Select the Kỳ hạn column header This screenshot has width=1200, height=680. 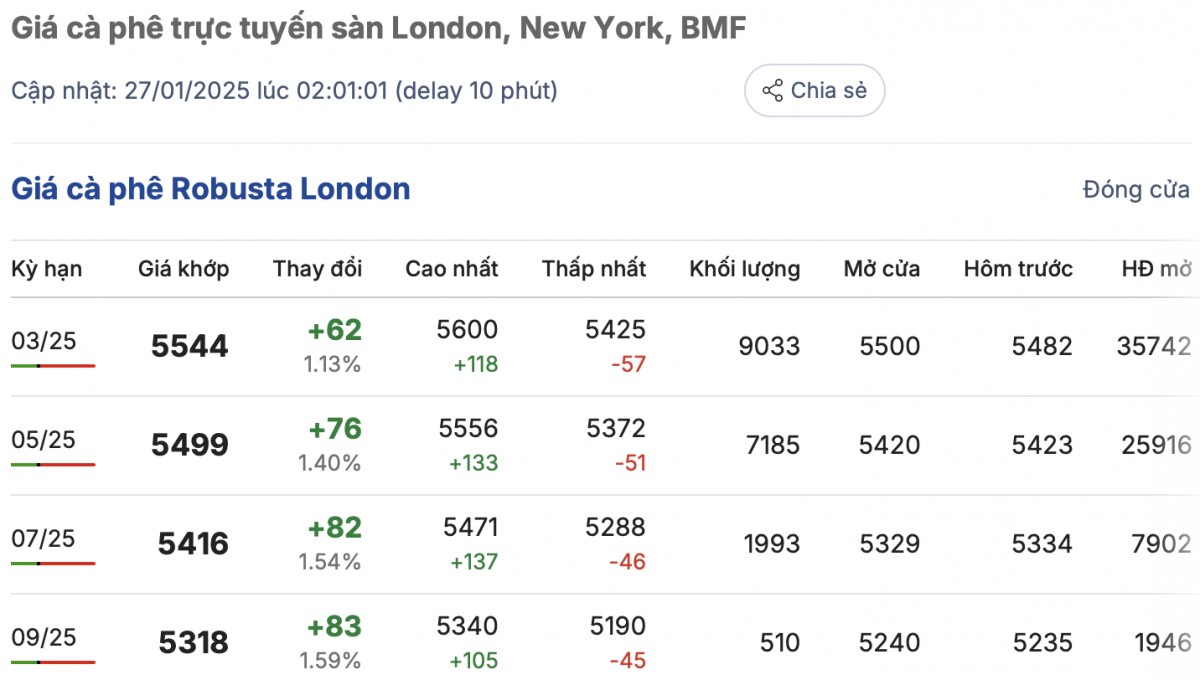pos(47,269)
